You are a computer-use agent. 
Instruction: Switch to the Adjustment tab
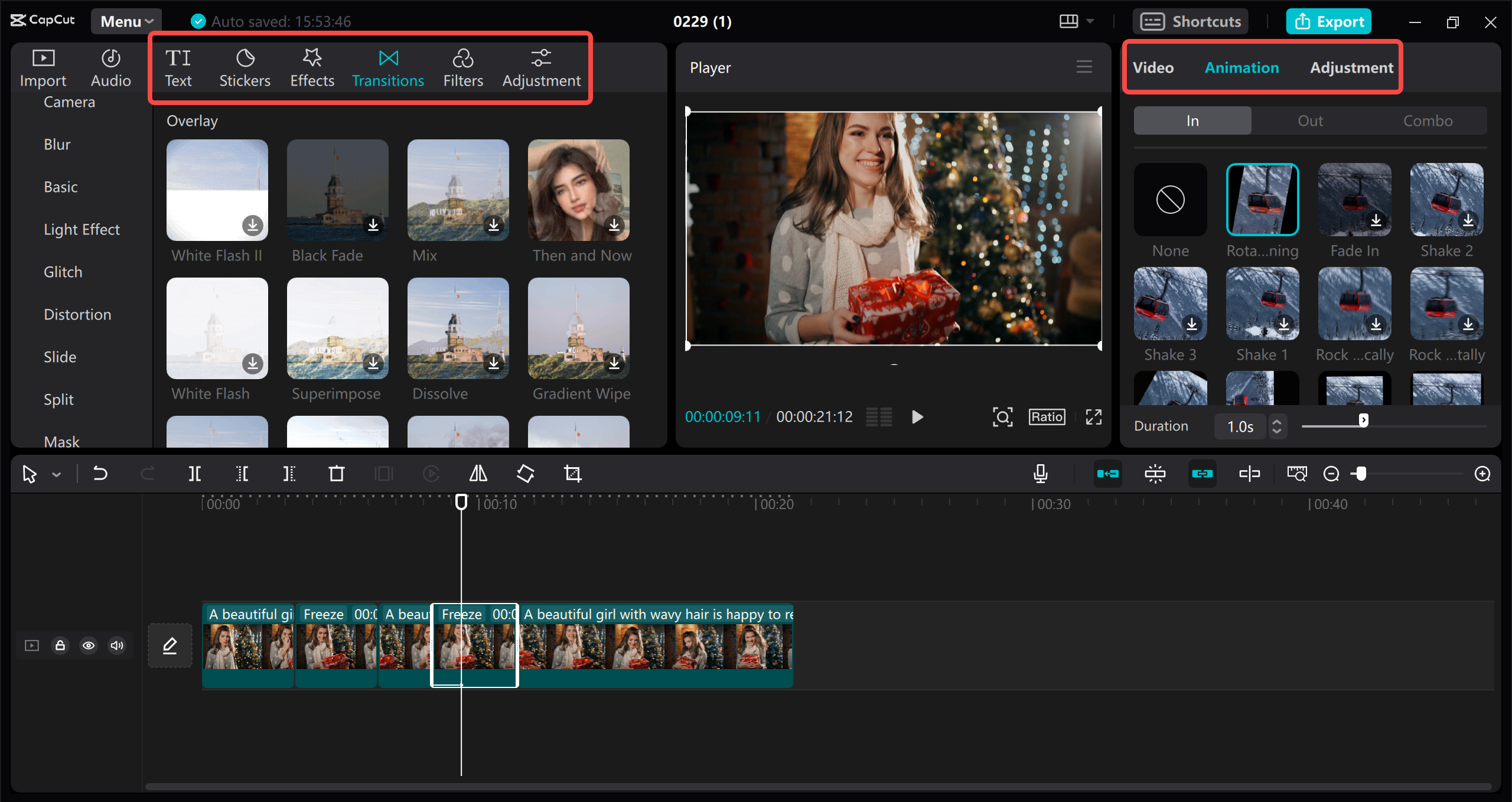(x=1351, y=67)
